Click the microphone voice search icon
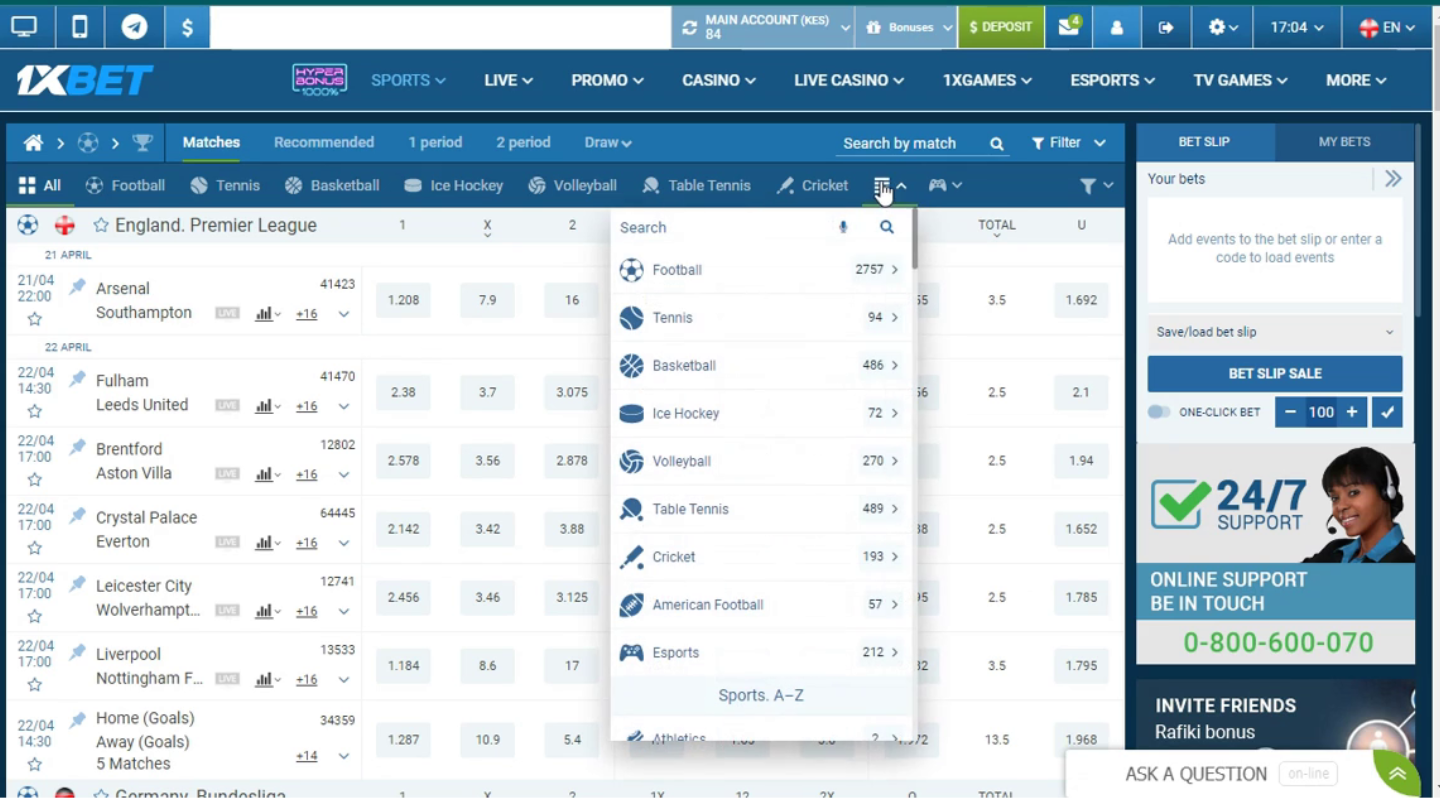This screenshot has height=810, width=1440. pyautogui.click(x=843, y=227)
